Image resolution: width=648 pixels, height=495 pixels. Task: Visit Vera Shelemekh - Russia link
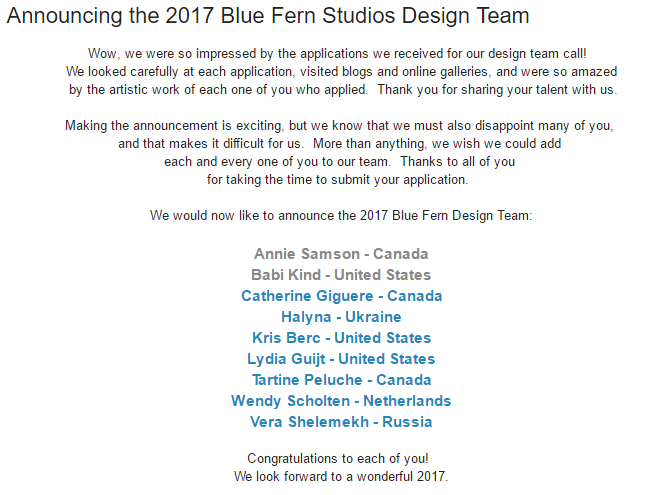[x=341, y=422]
